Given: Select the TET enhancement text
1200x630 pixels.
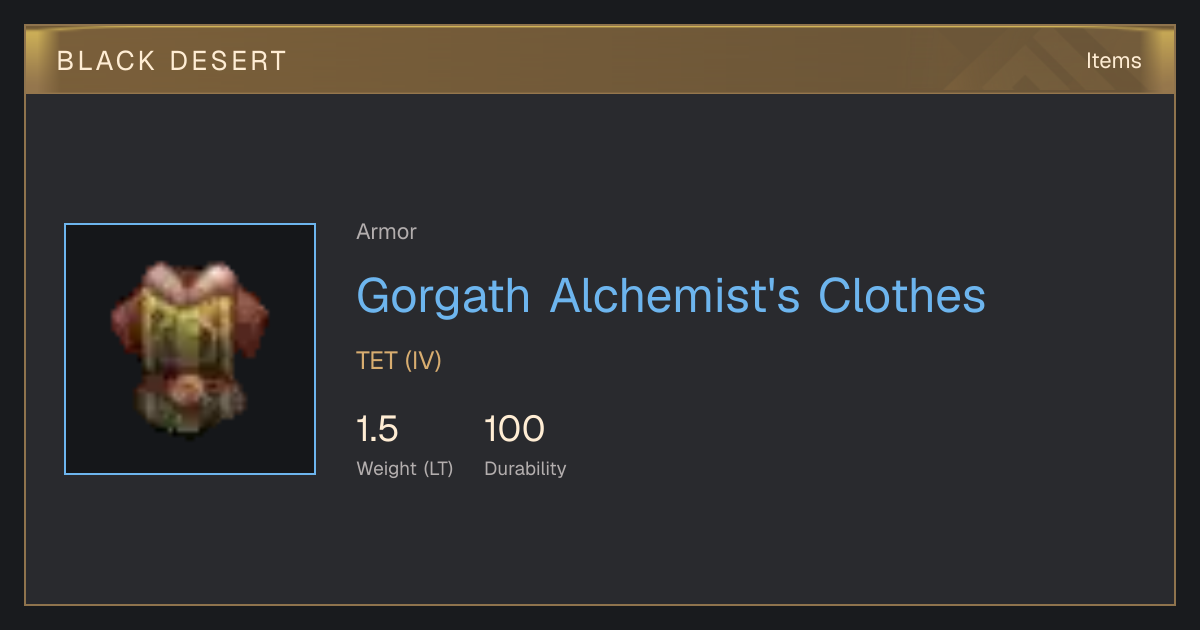Looking at the screenshot, I should pos(377,361).
